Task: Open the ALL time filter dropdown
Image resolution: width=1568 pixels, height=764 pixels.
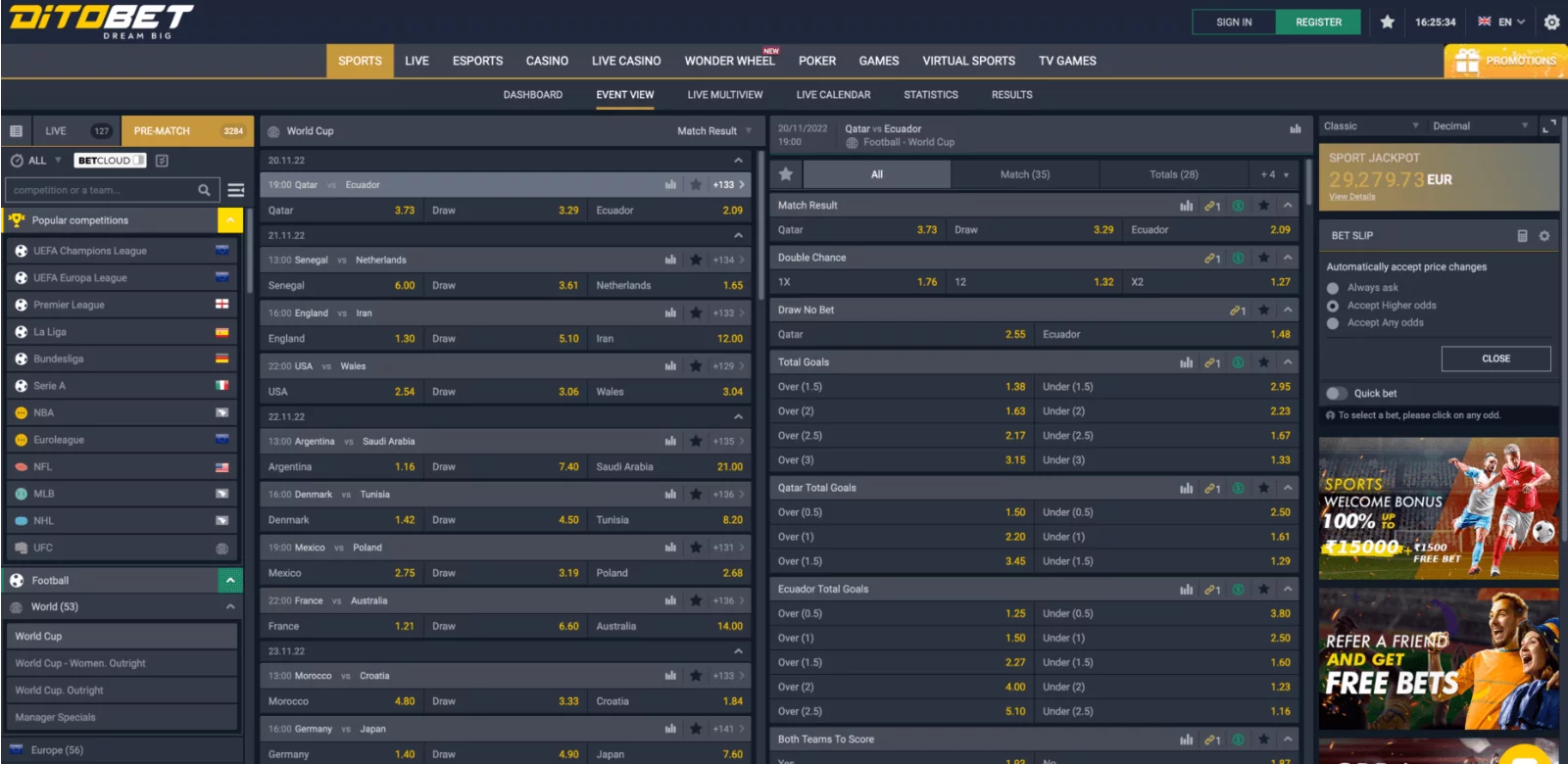Action: click(36, 161)
